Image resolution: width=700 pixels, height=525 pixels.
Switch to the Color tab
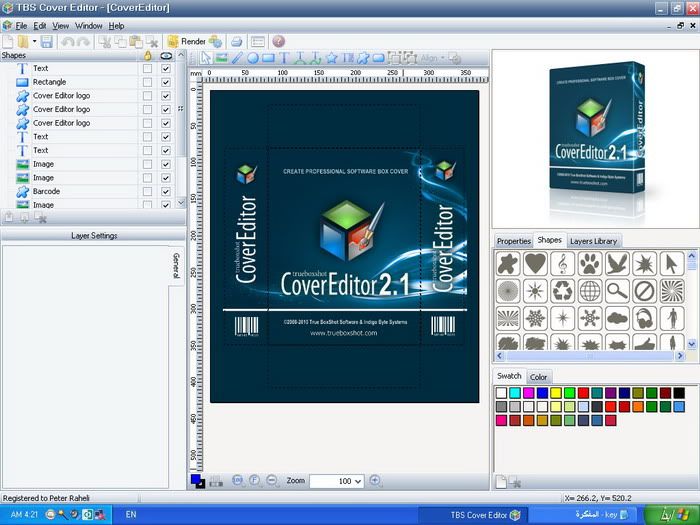point(538,377)
